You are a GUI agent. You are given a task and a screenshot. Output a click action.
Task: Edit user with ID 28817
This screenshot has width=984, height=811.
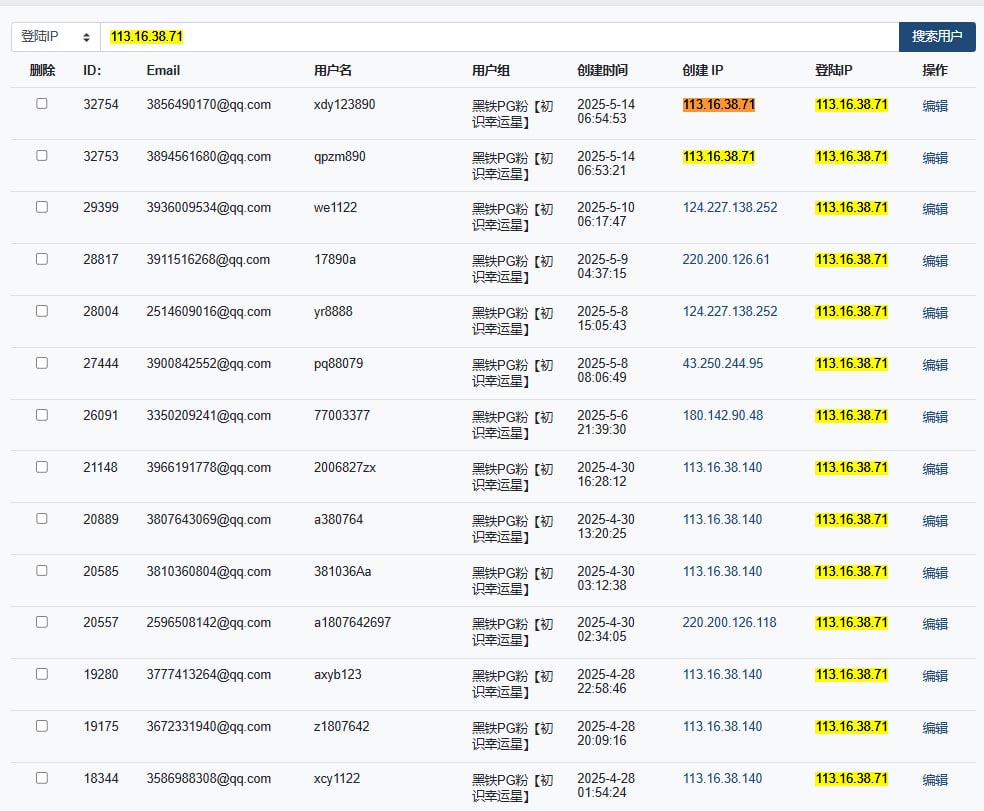[935, 261]
